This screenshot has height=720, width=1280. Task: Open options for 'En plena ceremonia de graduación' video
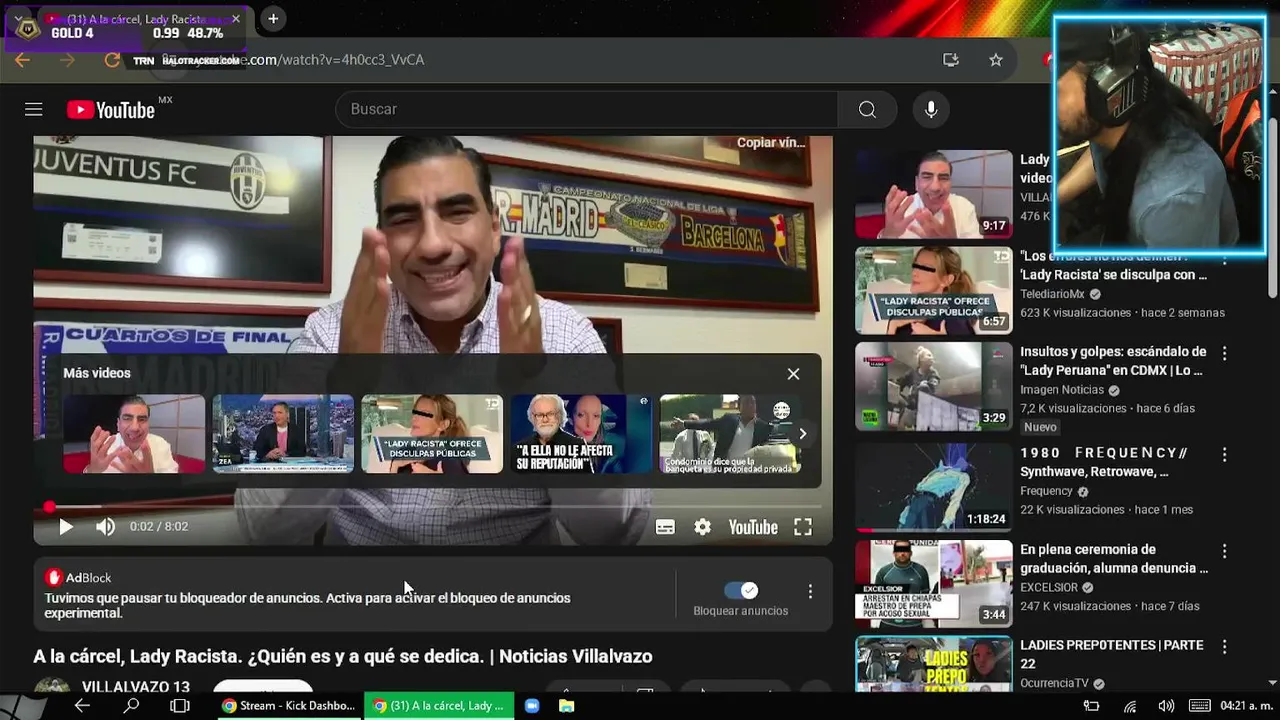click(1224, 551)
